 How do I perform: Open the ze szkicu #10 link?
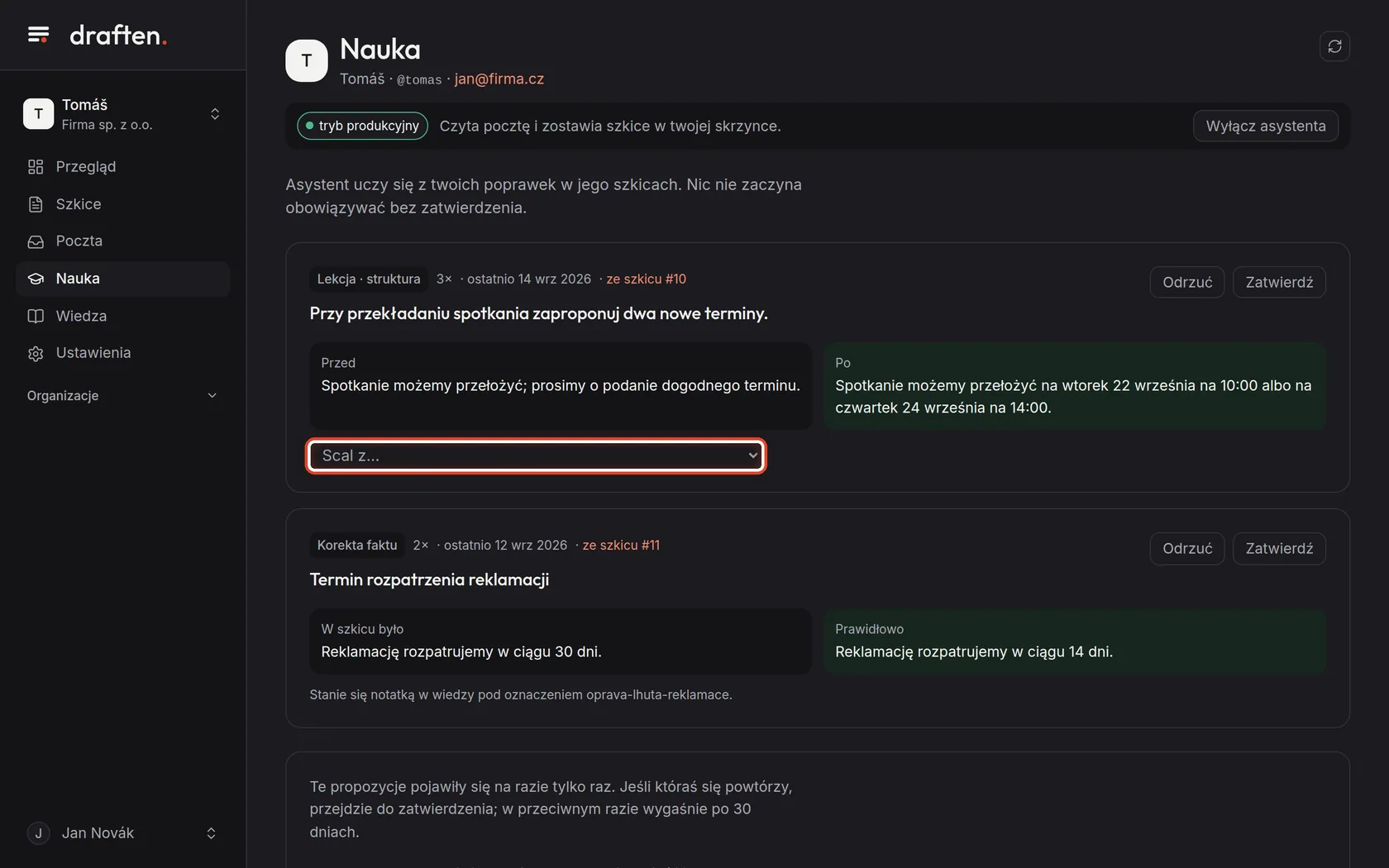(646, 279)
